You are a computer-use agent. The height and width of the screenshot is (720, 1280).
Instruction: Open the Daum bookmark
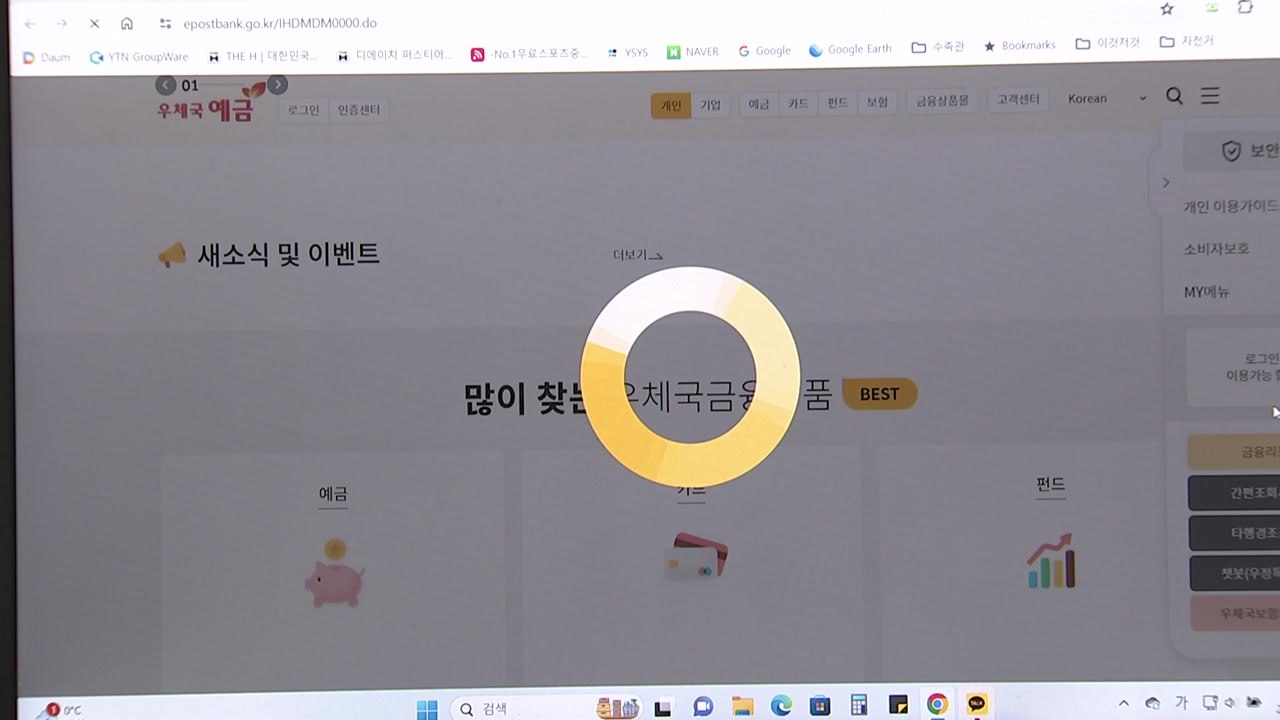pos(46,57)
